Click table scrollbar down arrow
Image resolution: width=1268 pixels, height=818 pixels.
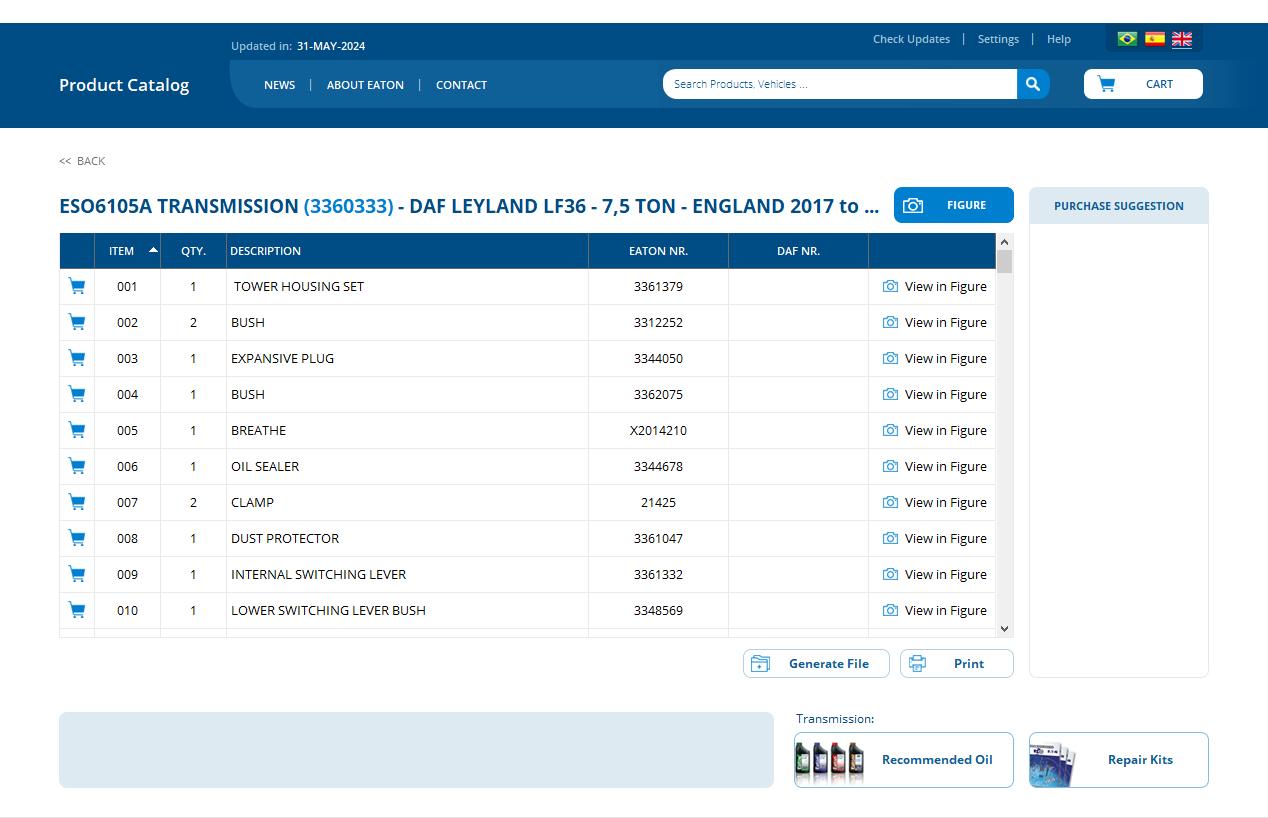tap(1004, 629)
